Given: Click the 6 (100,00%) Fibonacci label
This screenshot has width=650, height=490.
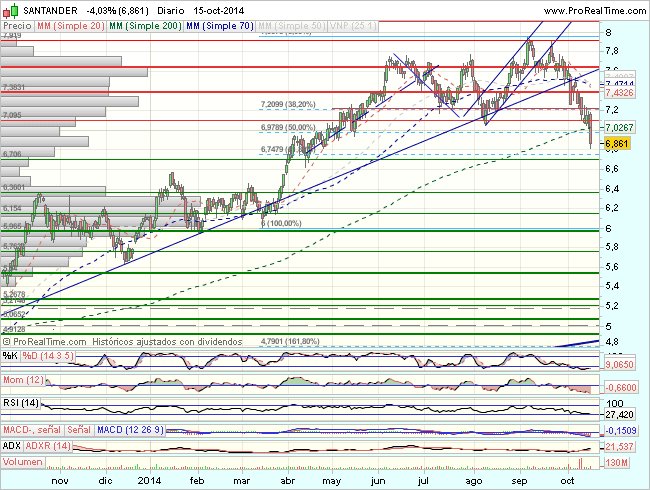Looking at the screenshot, I should click(281, 223).
